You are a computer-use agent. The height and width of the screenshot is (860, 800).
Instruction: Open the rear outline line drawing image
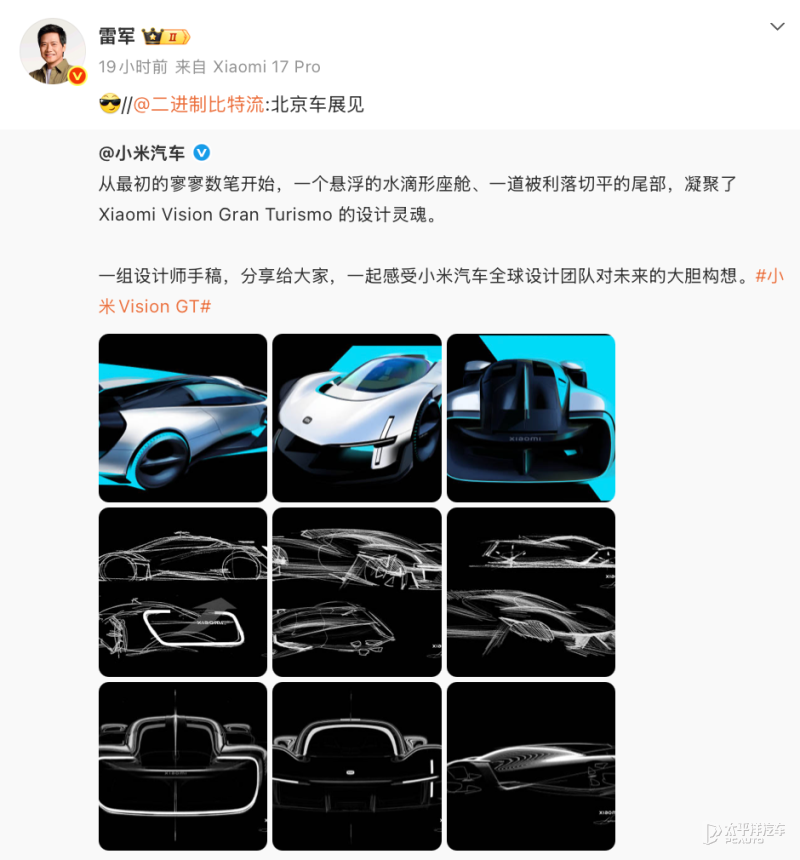[x=183, y=766]
